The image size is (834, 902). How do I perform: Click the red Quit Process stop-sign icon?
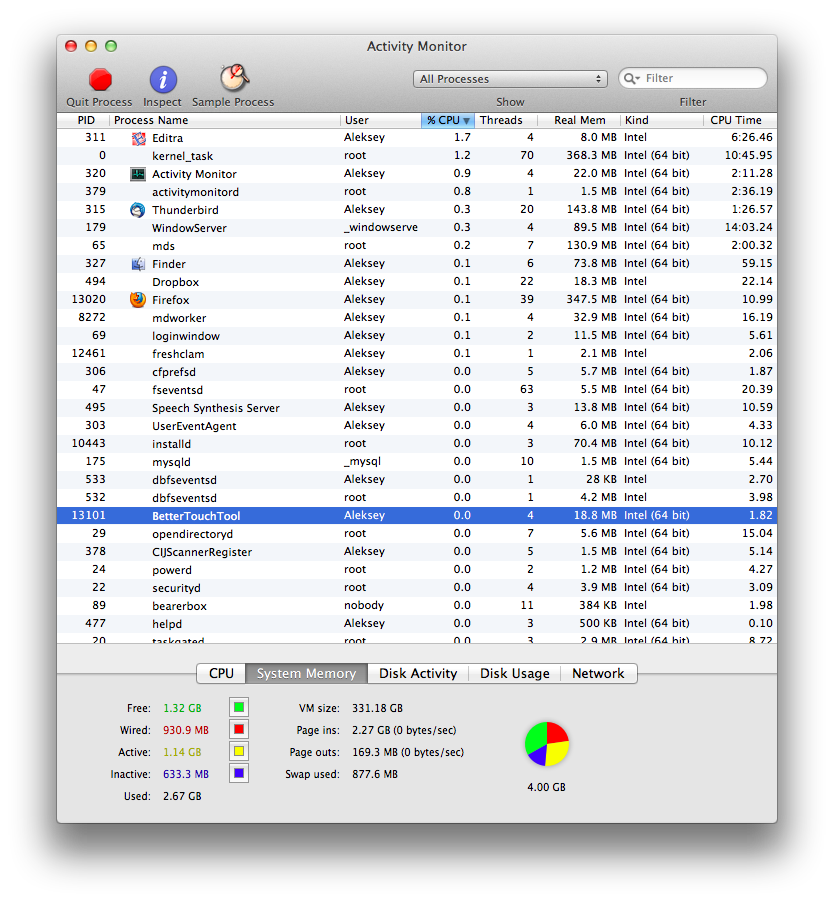tap(100, 80)
